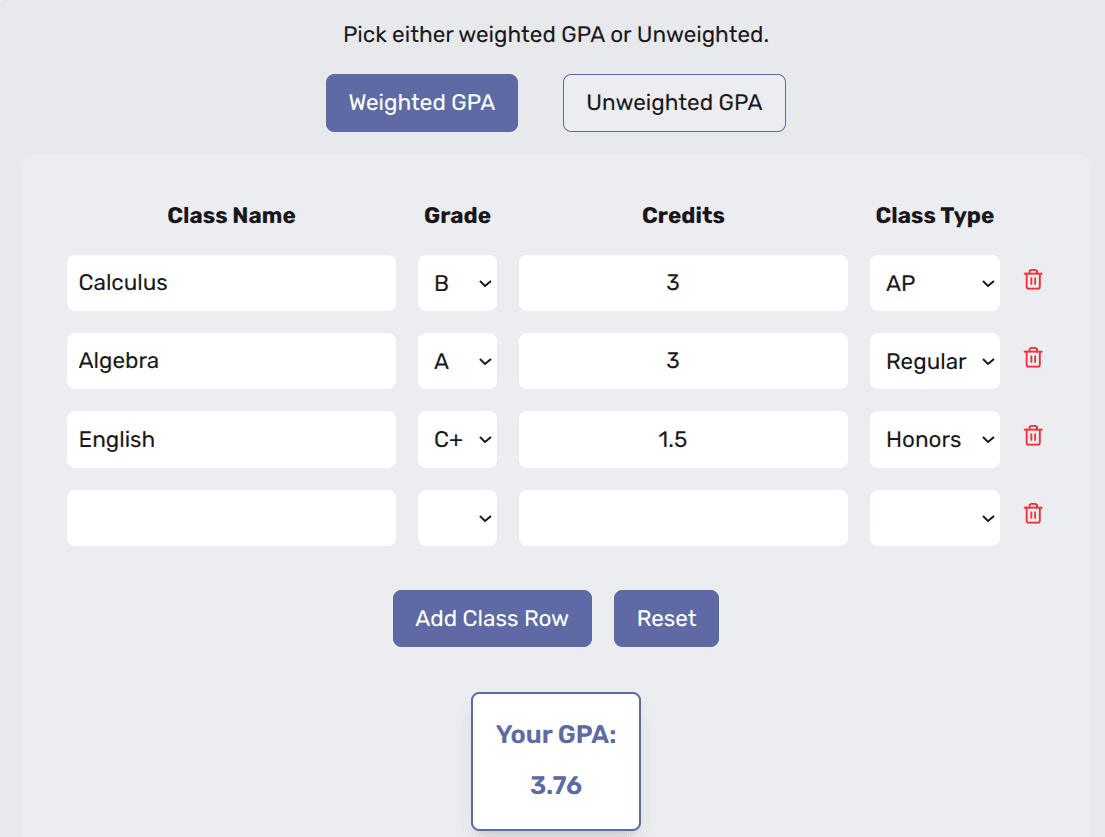
Task: Open the grade dropdown for Algebra
Action: click(x=457, y=361)
